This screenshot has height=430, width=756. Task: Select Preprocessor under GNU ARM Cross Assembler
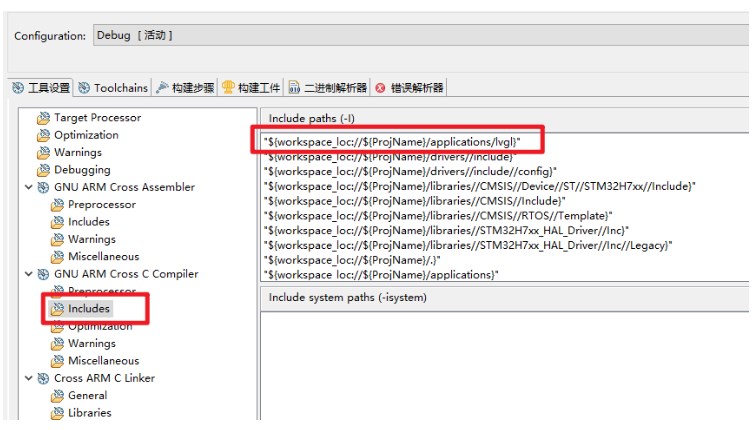pyautogui.click(x=102, y=204)
